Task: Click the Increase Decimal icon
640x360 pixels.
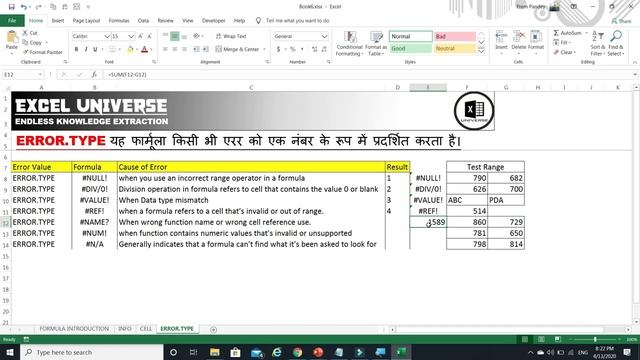Action: [x=314, y=49]
